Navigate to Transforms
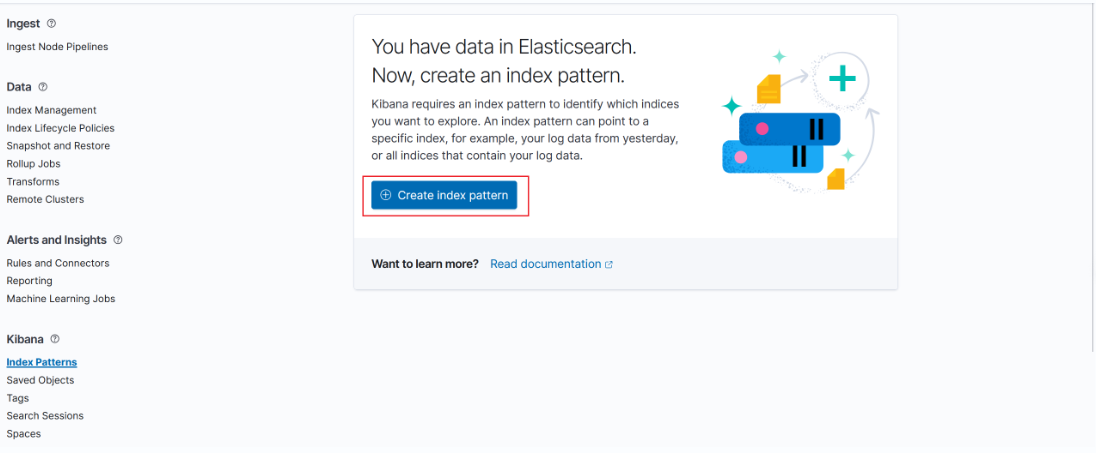The image size is (1096, 453). (33, 182)
